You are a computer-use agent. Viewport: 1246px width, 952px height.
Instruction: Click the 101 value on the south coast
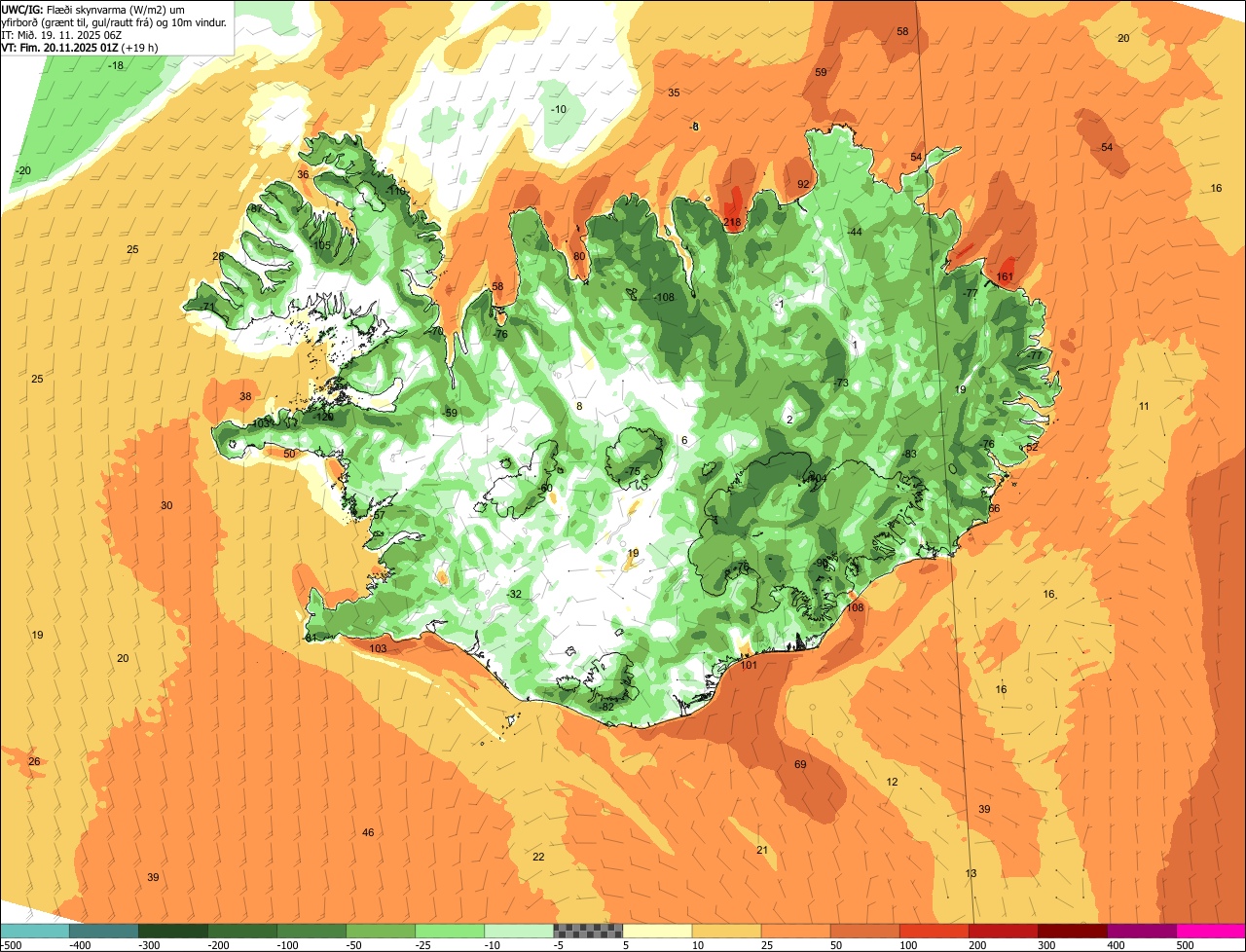point(749,666)
